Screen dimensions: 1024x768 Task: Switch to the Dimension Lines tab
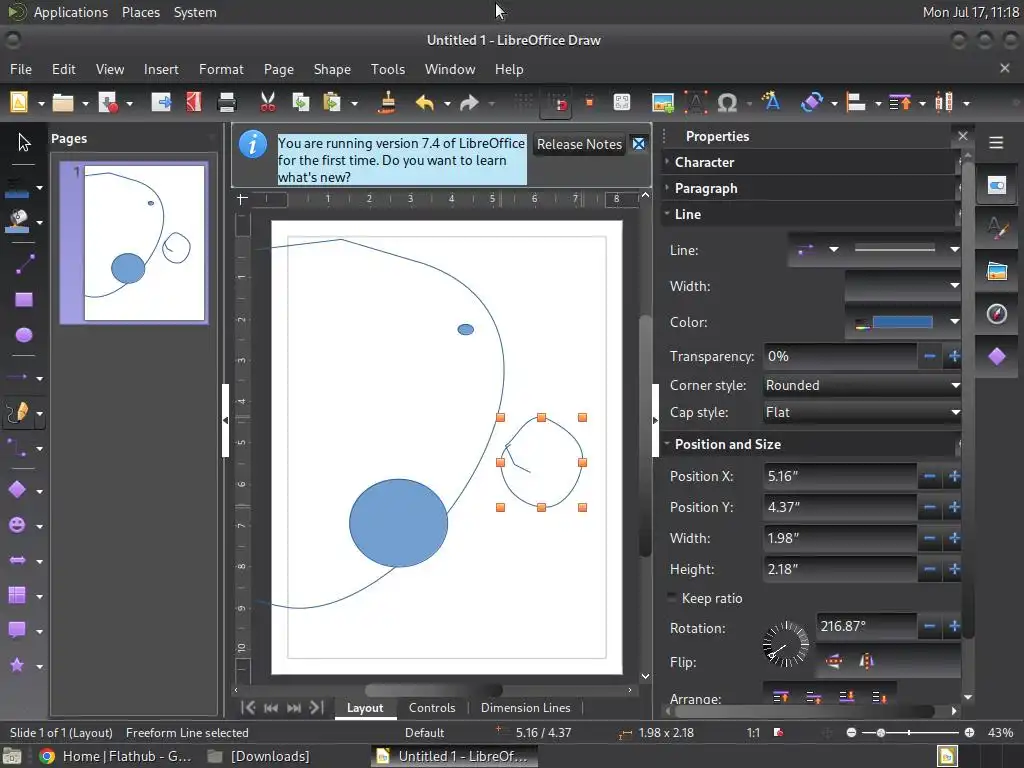tap(525, 708)
